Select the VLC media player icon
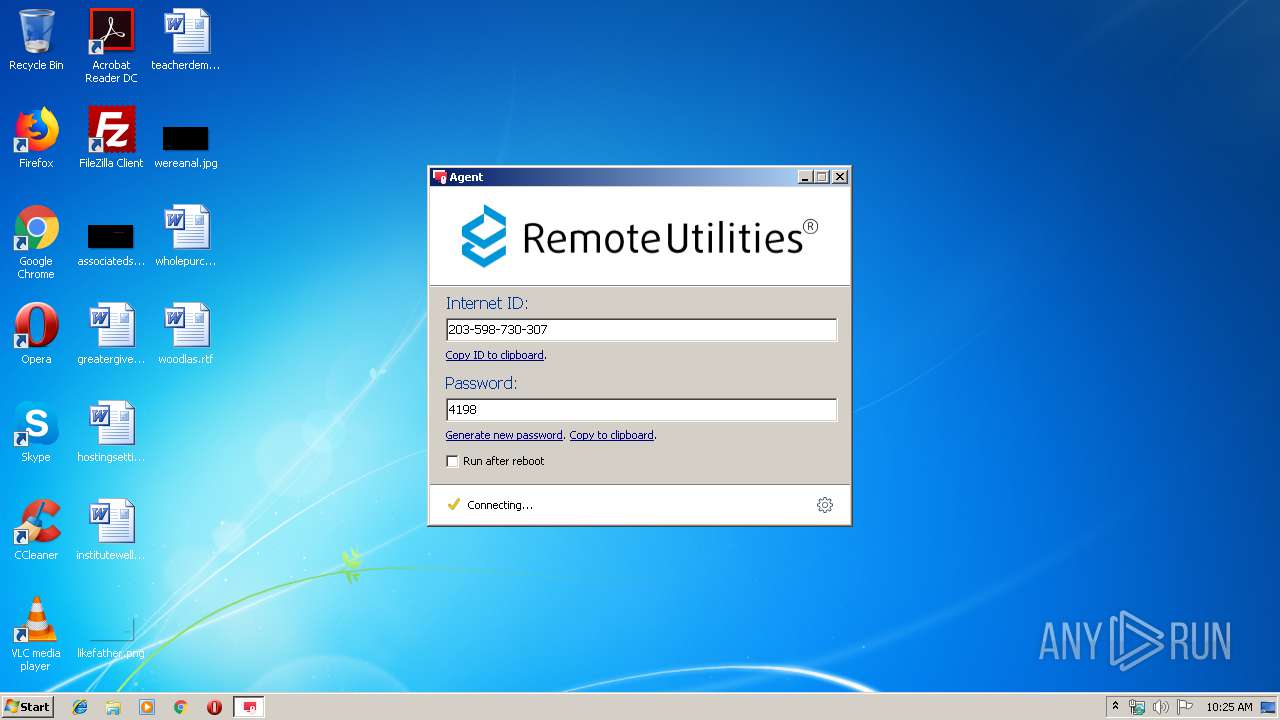Viewport: 1280px width, 720px height. pos(36,634)
